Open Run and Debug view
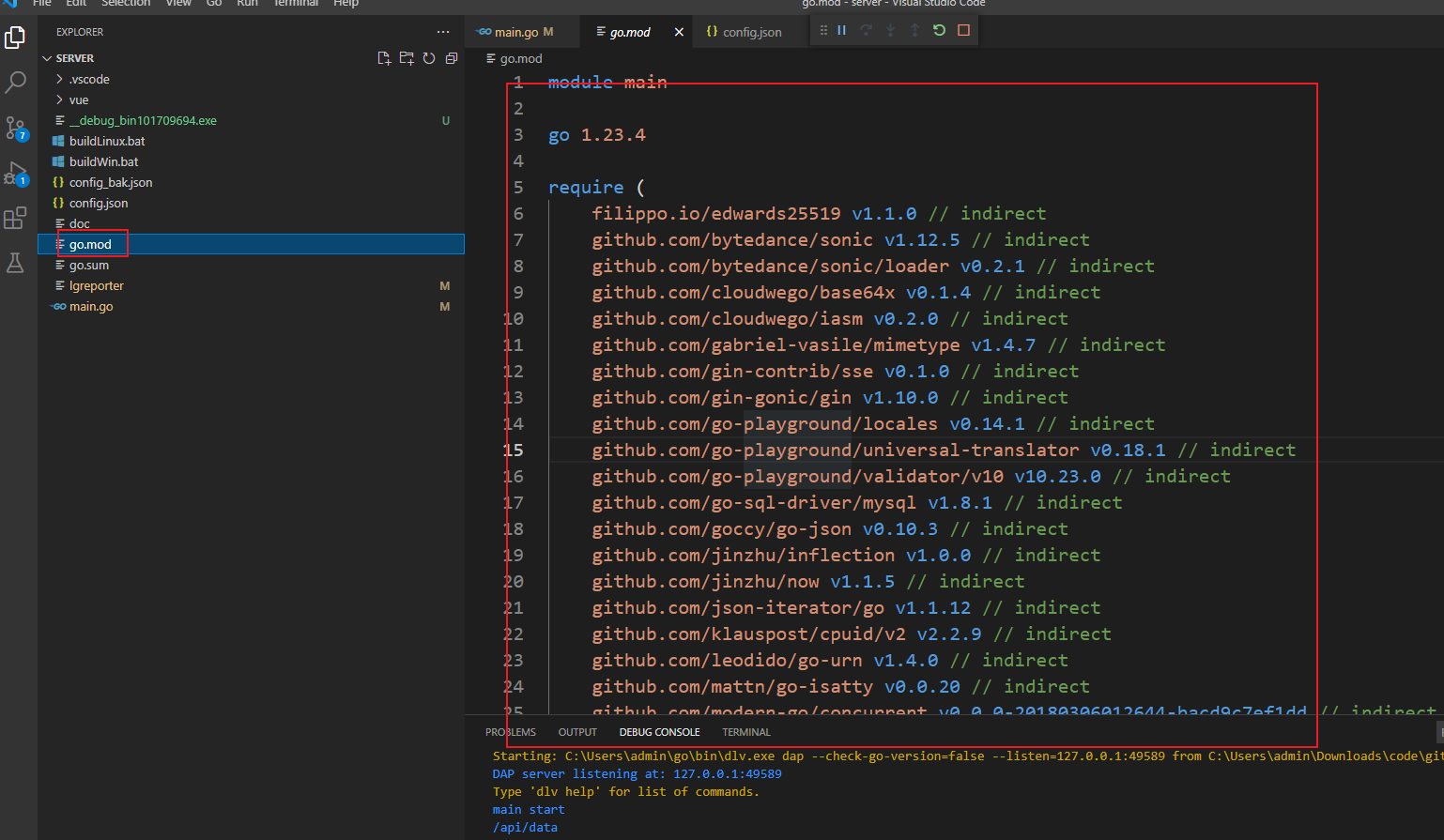 [x=15, y=174]
